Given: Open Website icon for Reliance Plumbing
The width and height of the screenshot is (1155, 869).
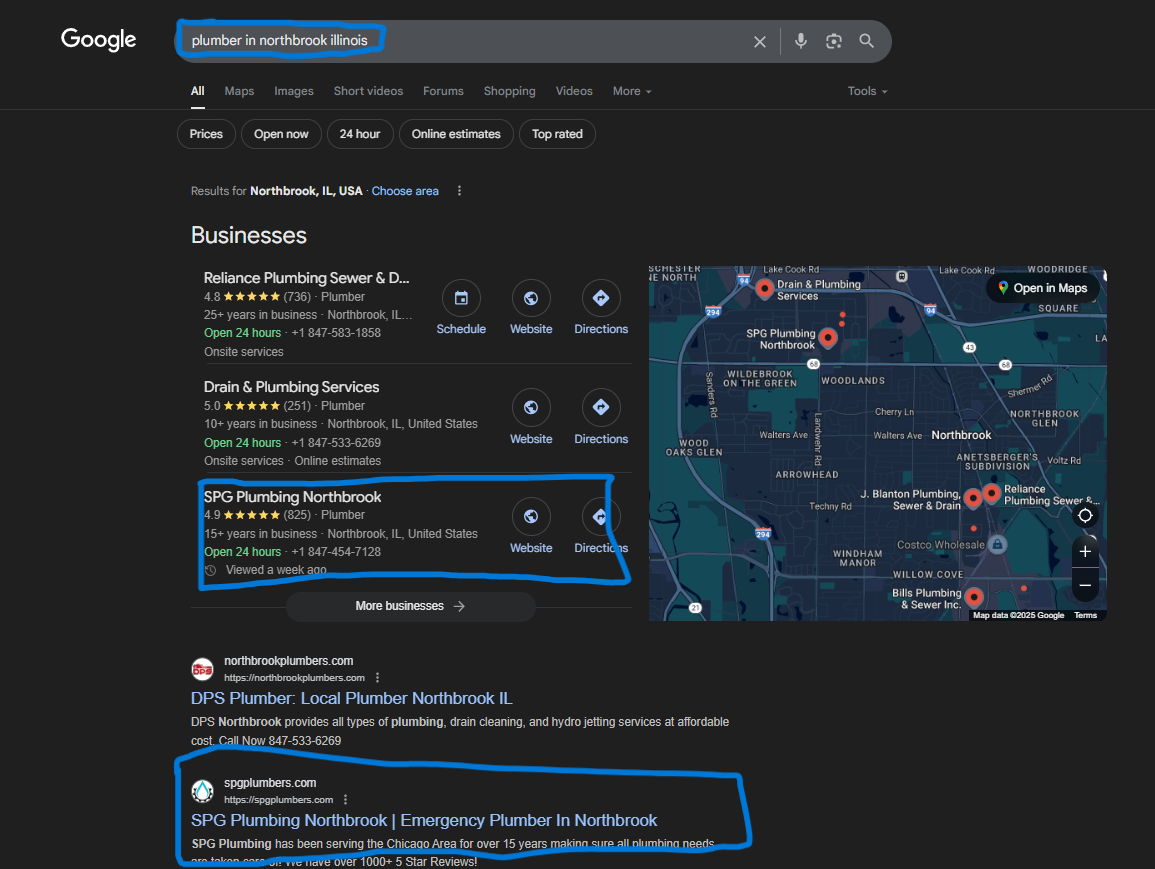Looking at the screenshot, I should [531, 298].
